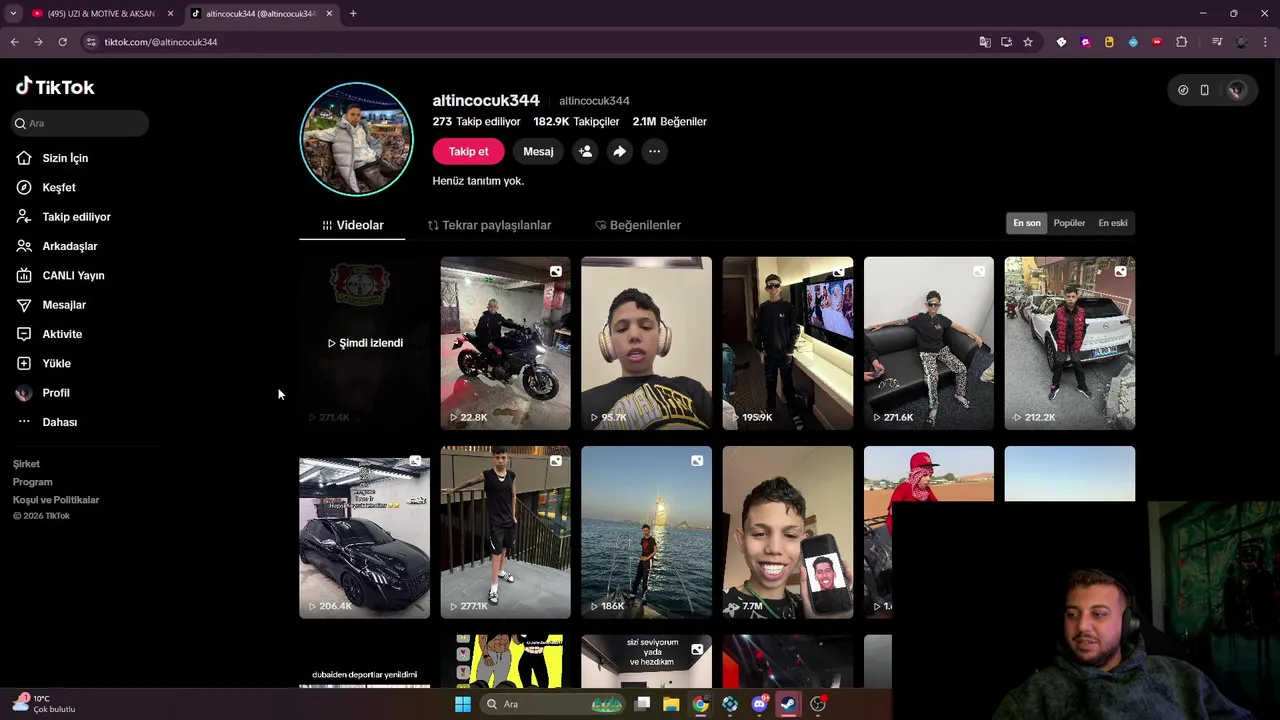1280x720 pixels.
Task: Open the black car video with 206.4K views
Action: coord(364,532)
